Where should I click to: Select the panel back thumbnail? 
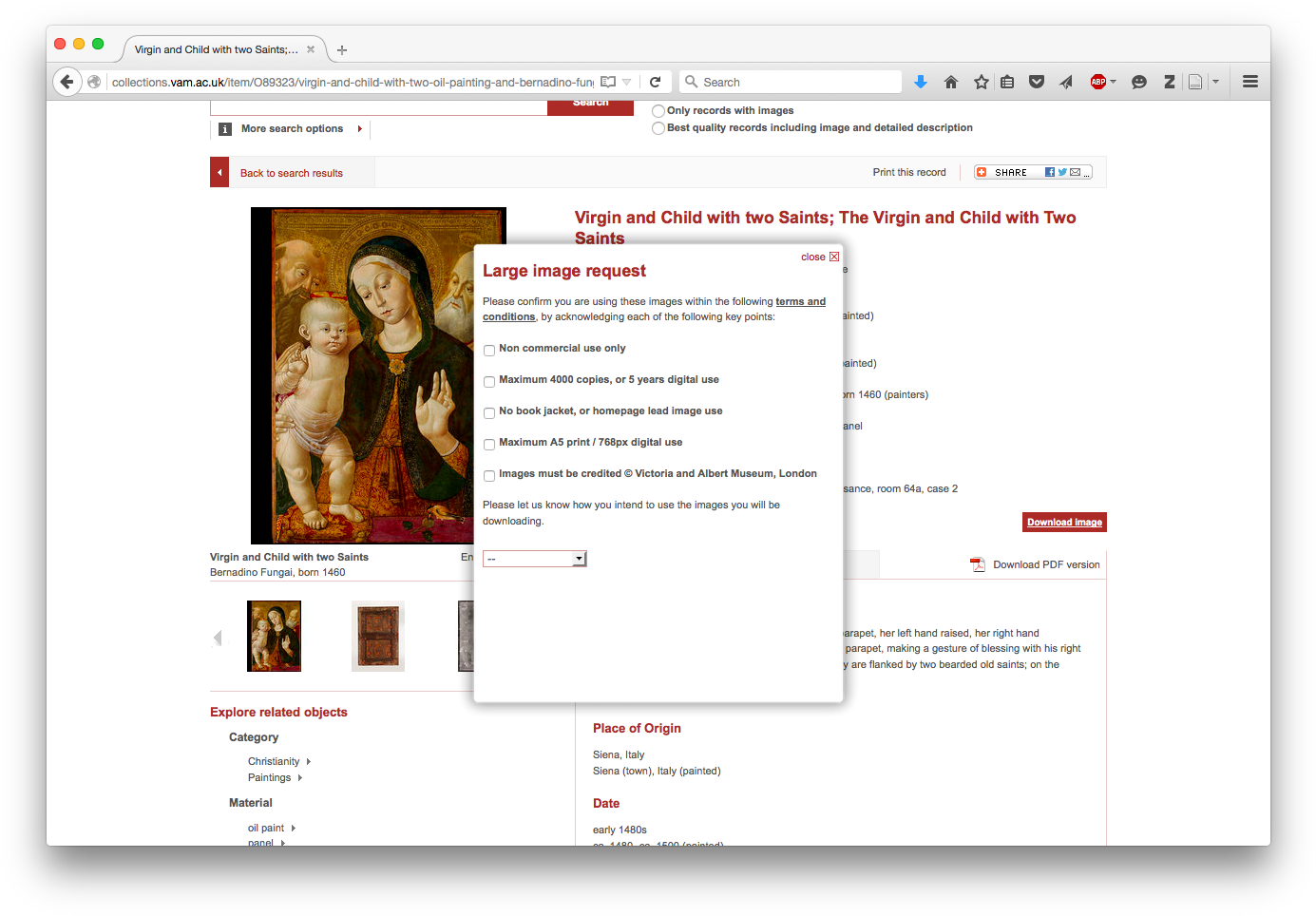[x=378, y=636]
